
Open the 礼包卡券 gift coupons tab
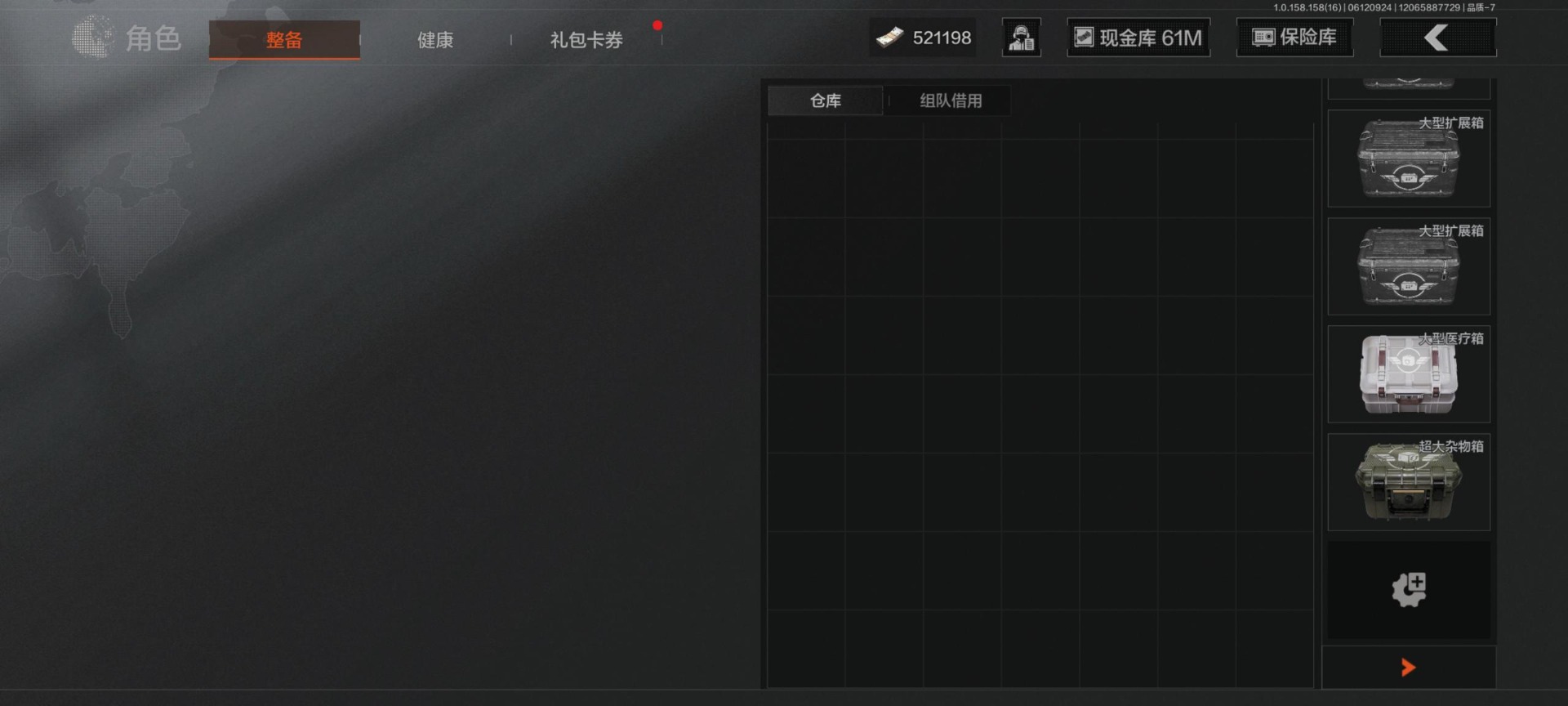pyautogui.click(x=586, y=39)
